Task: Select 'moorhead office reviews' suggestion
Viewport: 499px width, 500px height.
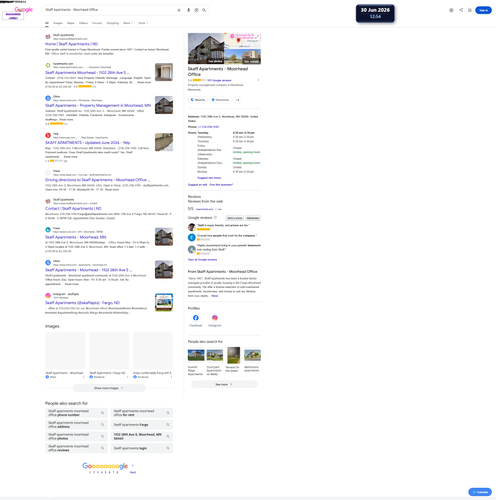Action: coord(76,448)
